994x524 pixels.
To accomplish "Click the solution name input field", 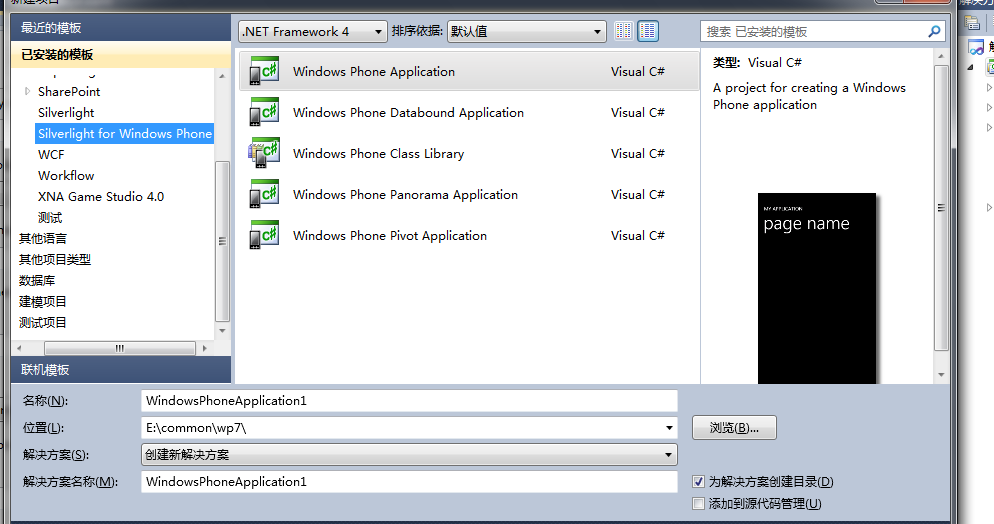I will coord(409,482).
